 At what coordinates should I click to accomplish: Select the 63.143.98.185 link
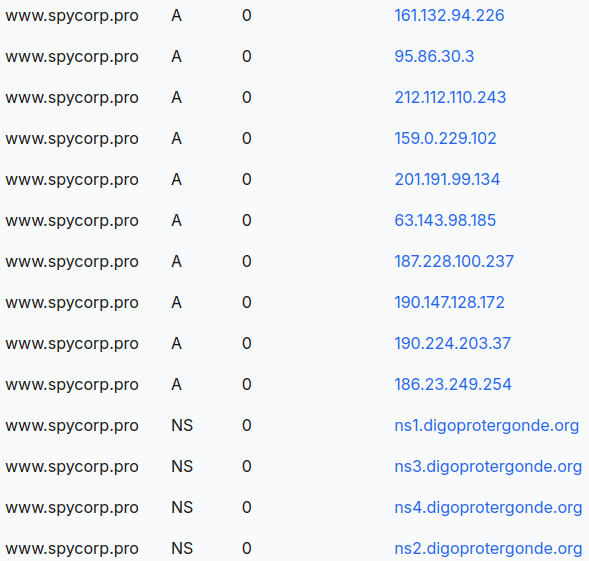[445, 220]
